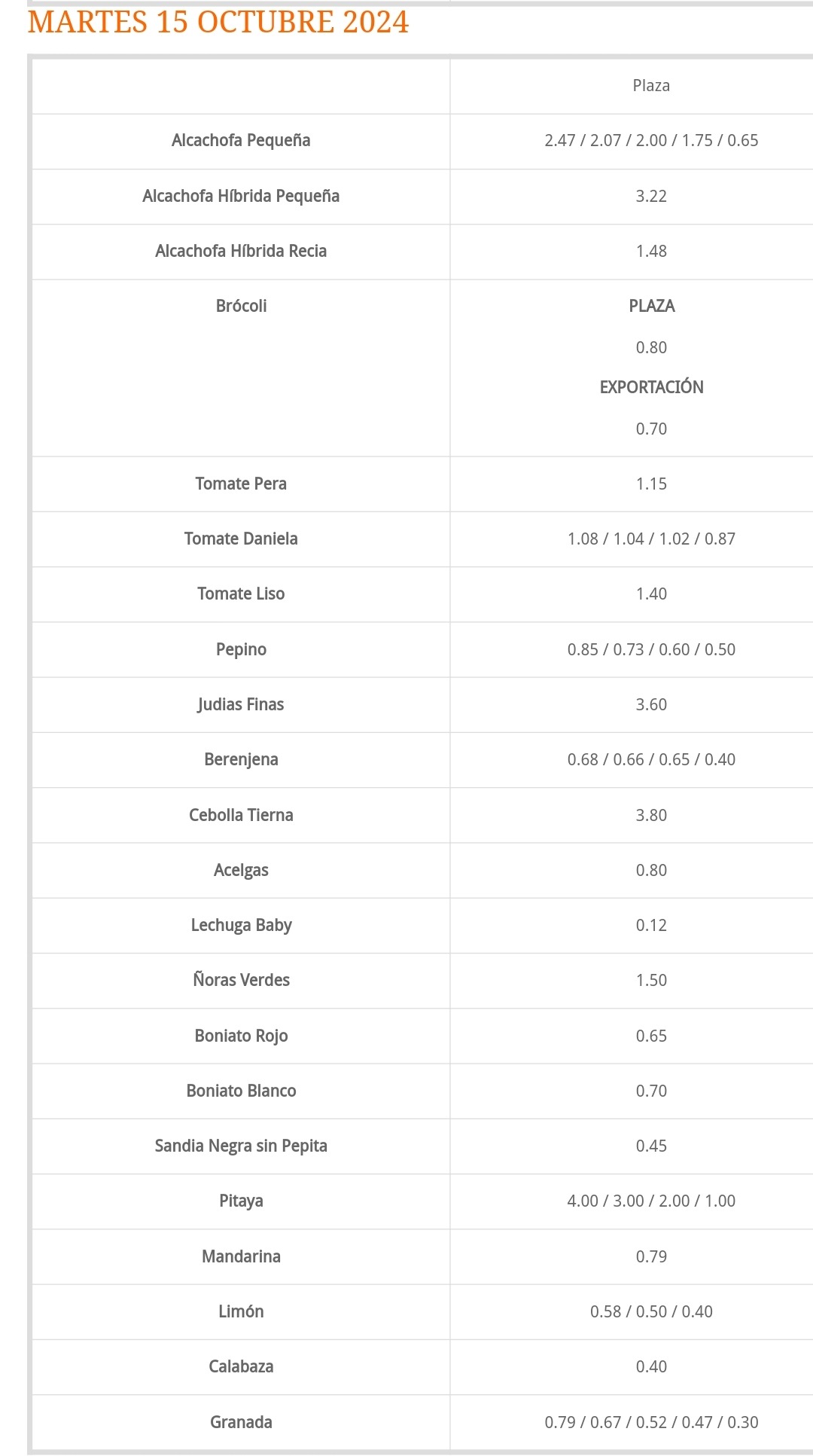Select the Alcachofa Pequeña row label
The height and width of the screenshot is (1456, 813).
241,141
